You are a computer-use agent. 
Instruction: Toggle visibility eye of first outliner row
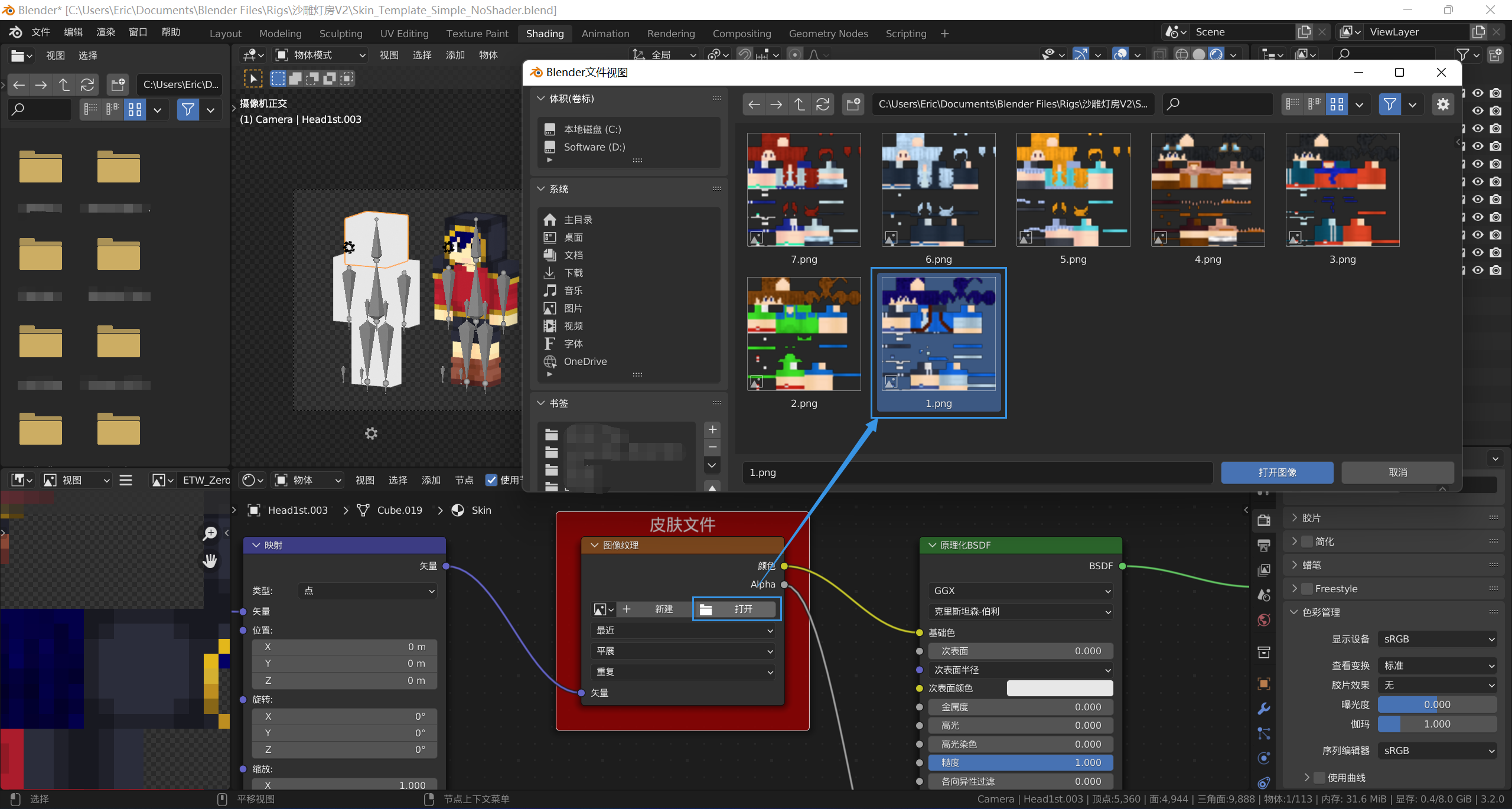1478,93
